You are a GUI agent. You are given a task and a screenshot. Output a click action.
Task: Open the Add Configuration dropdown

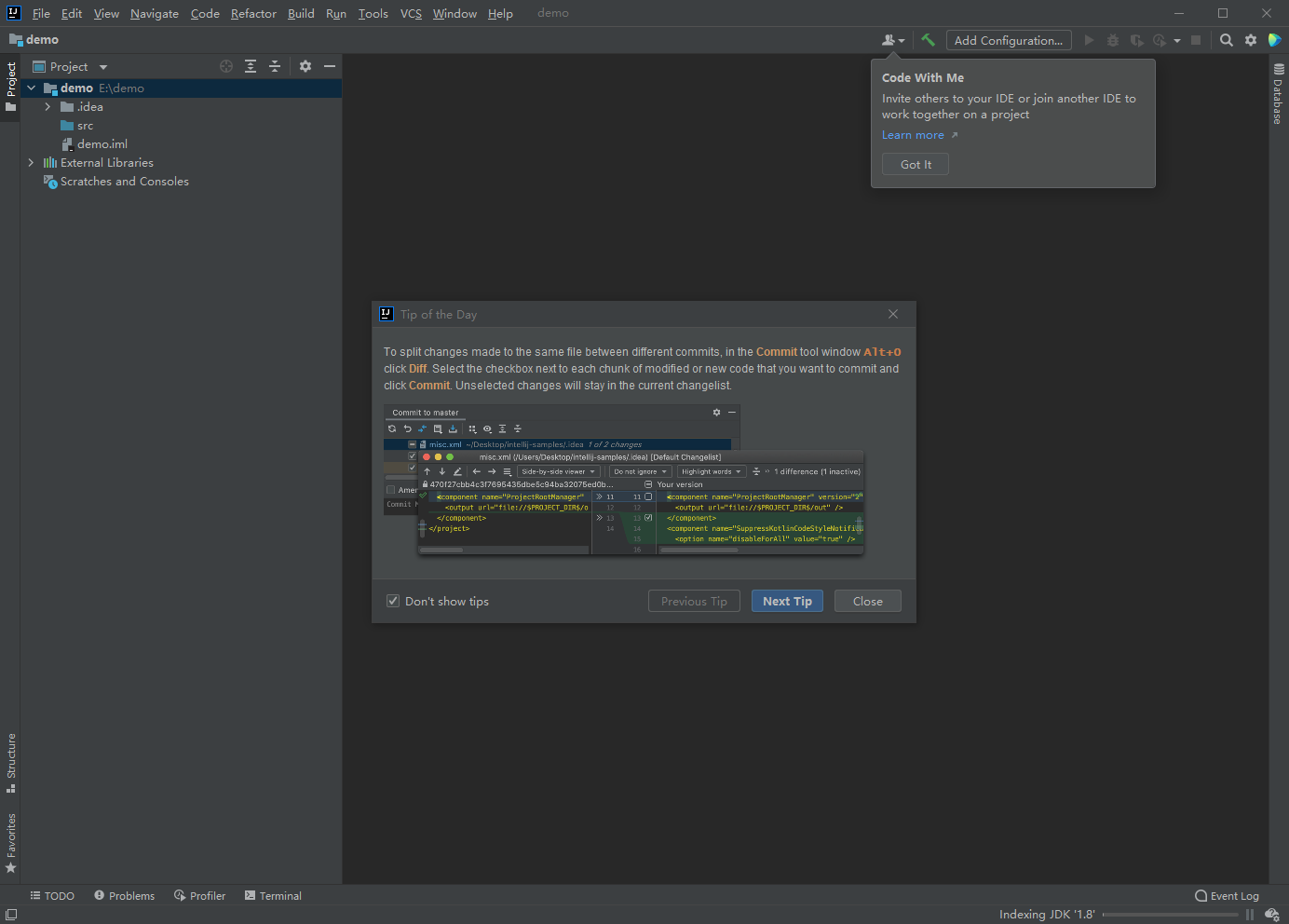coord(1009,40)
